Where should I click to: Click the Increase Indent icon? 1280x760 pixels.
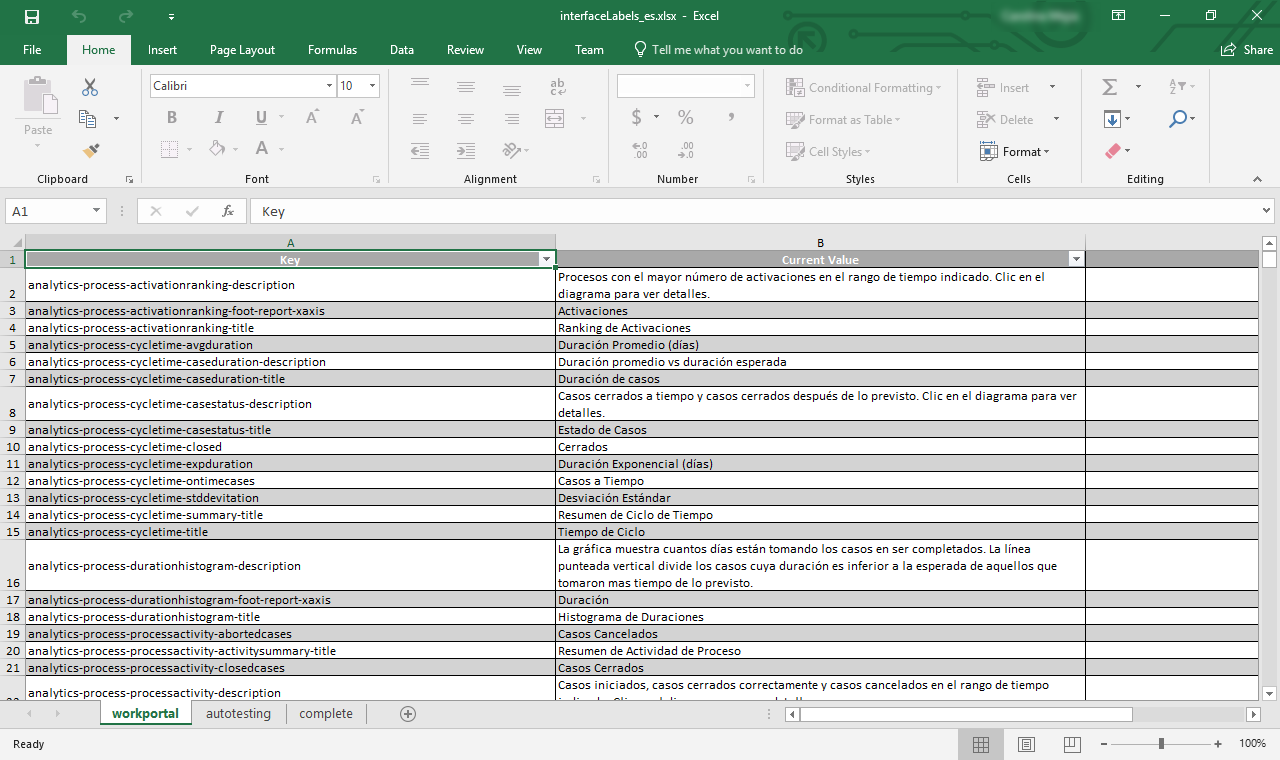coord(465,150)
